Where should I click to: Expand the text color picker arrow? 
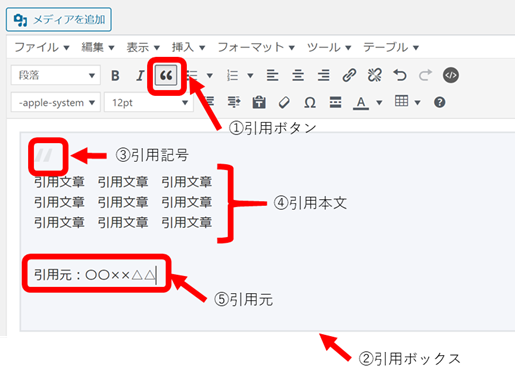tap(379, 102)
